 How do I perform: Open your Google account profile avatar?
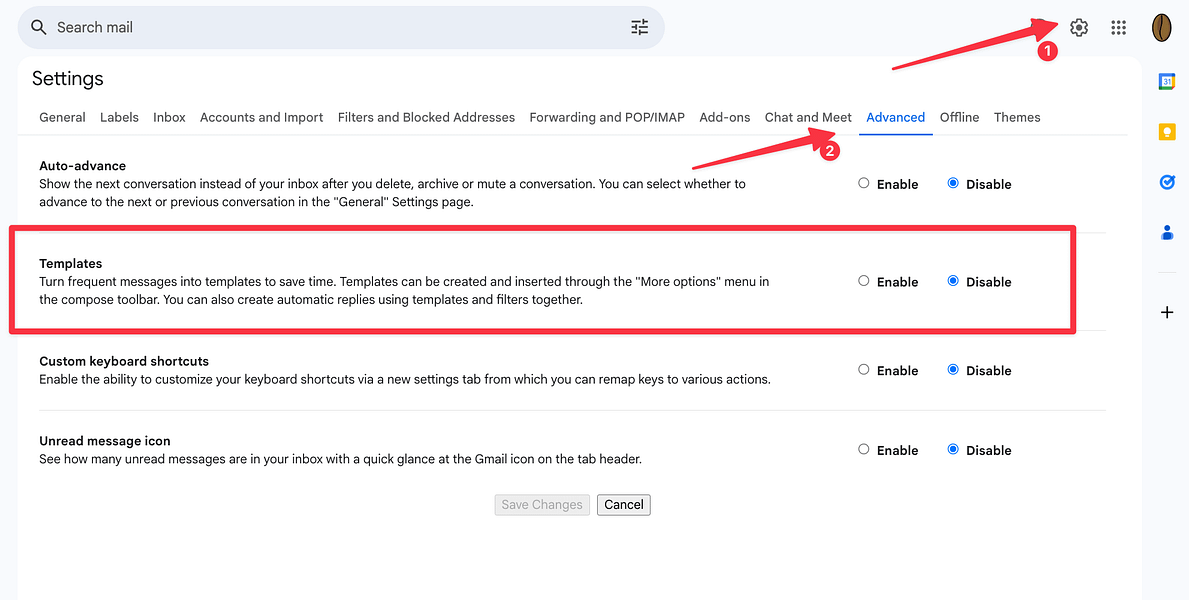[1161, 27]
